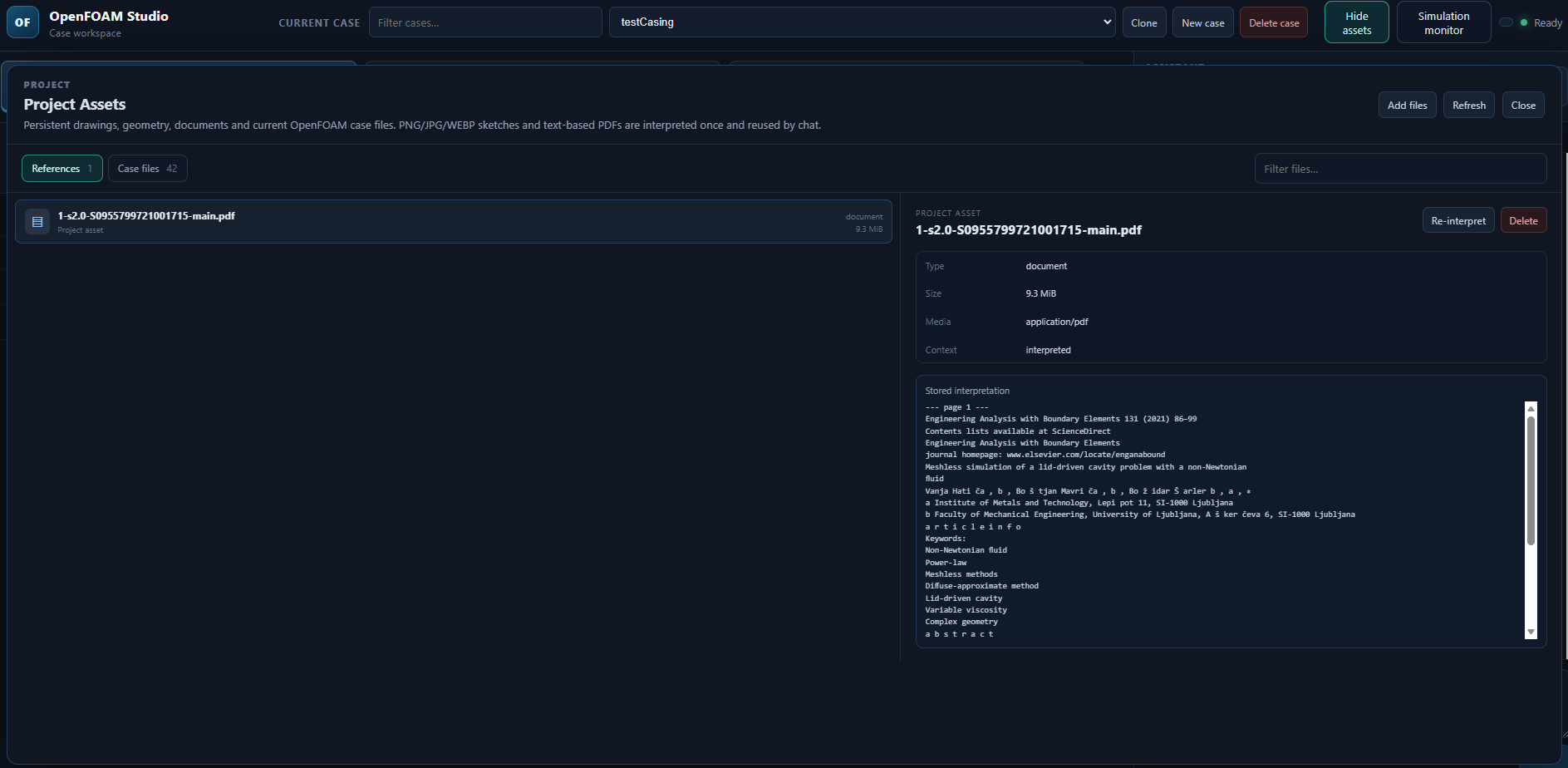Re-interpret the selected PDF asset
1568x768 pixels.
[1458, 220]
